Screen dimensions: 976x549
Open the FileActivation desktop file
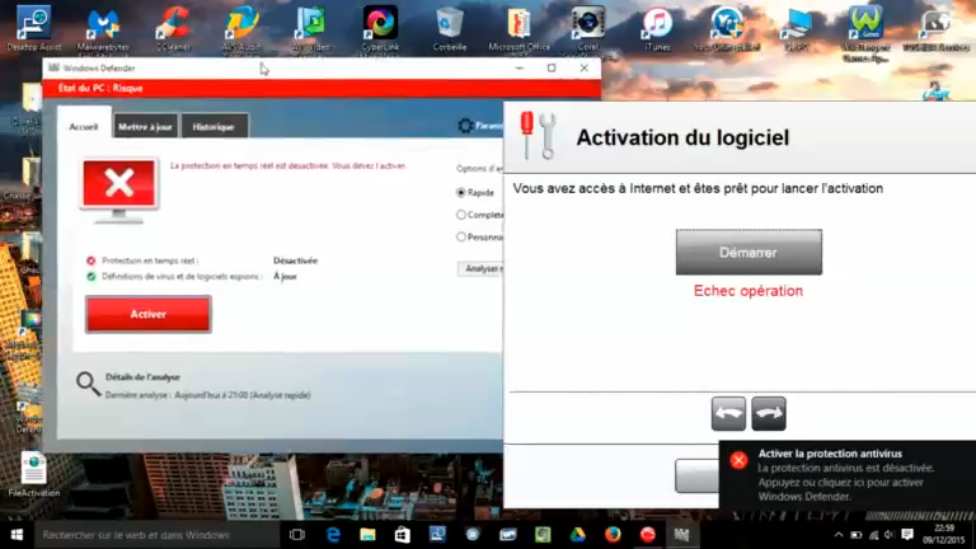pyautogui.click(x=34, y=474)
